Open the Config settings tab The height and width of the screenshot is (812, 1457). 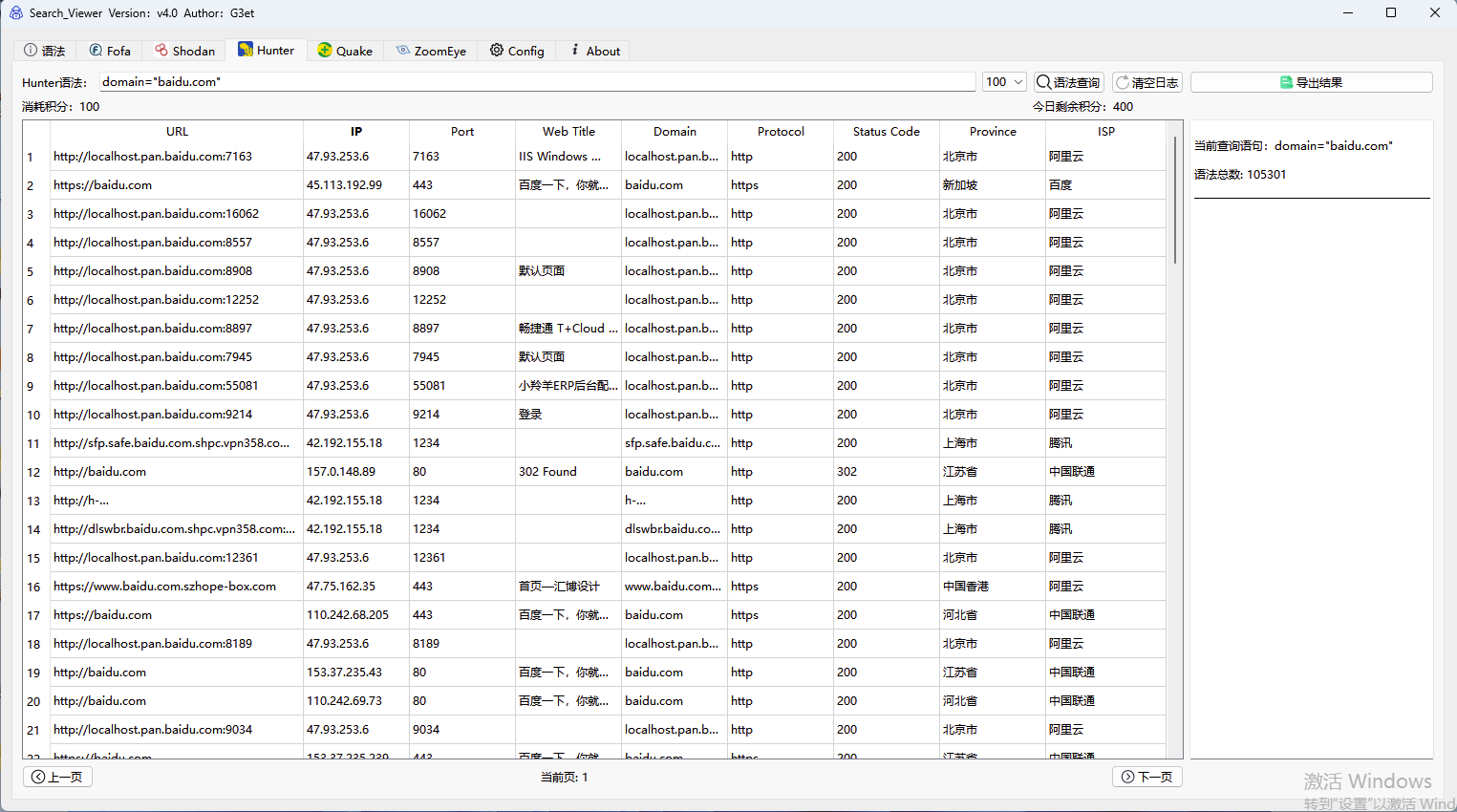click(x=517, y=51)
